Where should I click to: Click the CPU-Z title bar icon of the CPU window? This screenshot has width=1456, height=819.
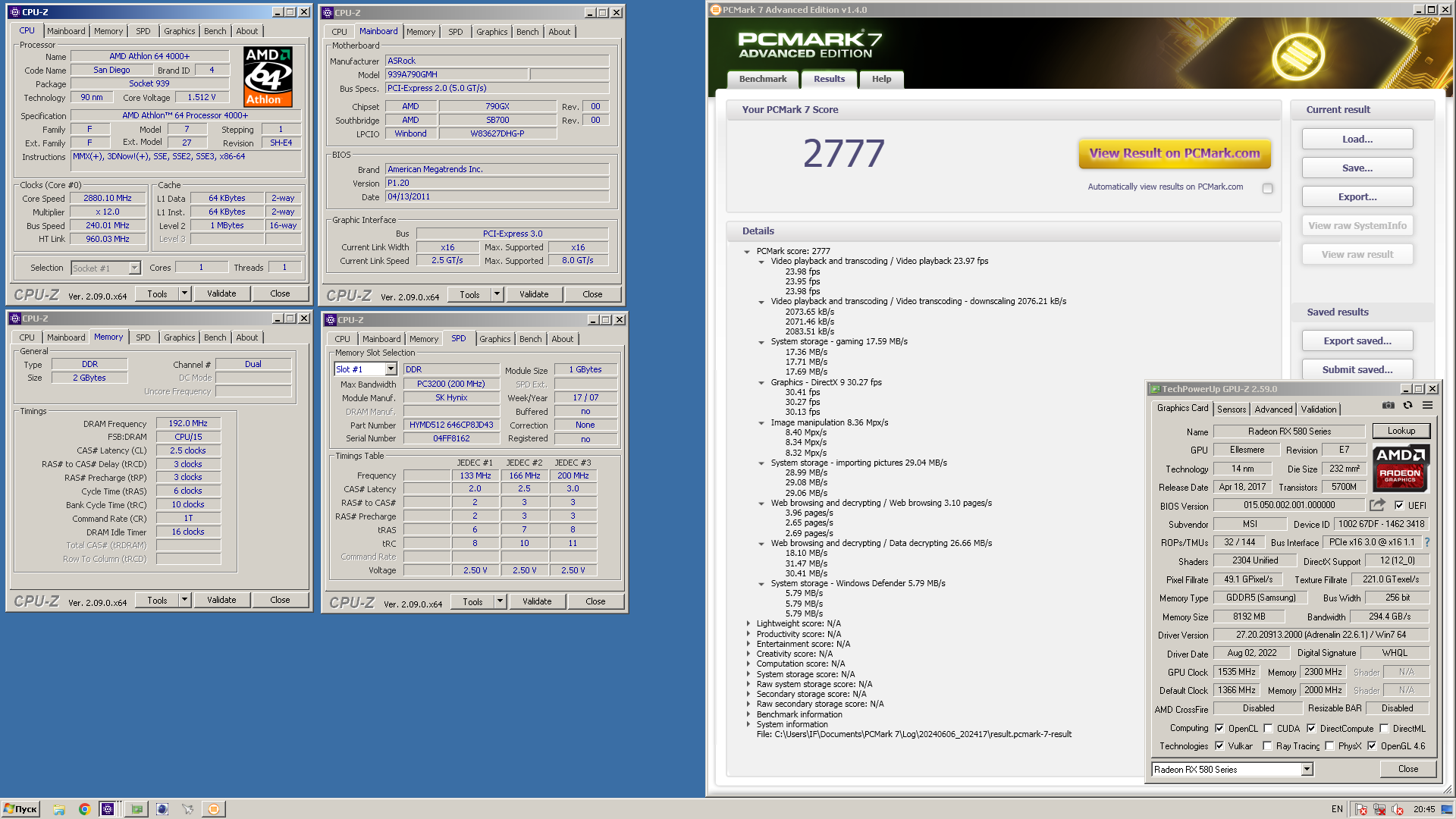coord(15,12)
